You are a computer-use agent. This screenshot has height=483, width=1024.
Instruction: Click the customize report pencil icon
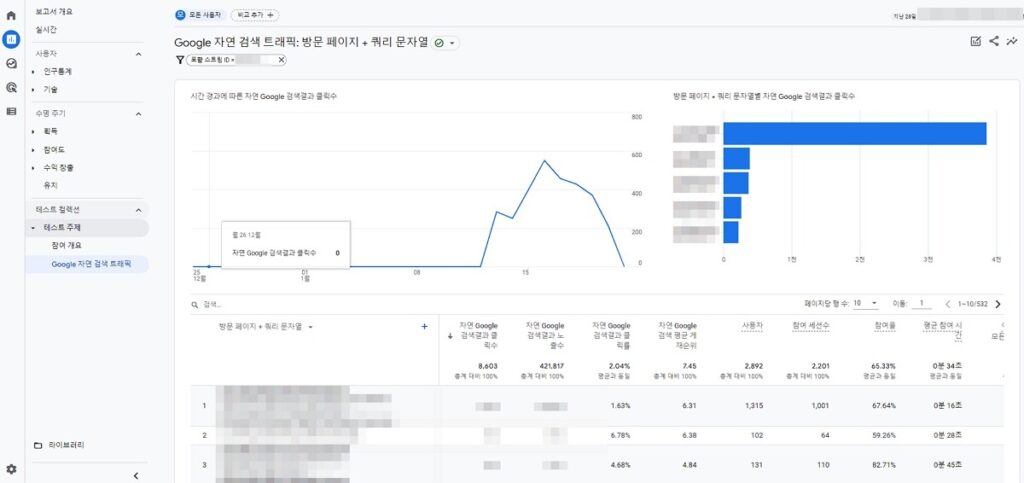tap(976, 41)
